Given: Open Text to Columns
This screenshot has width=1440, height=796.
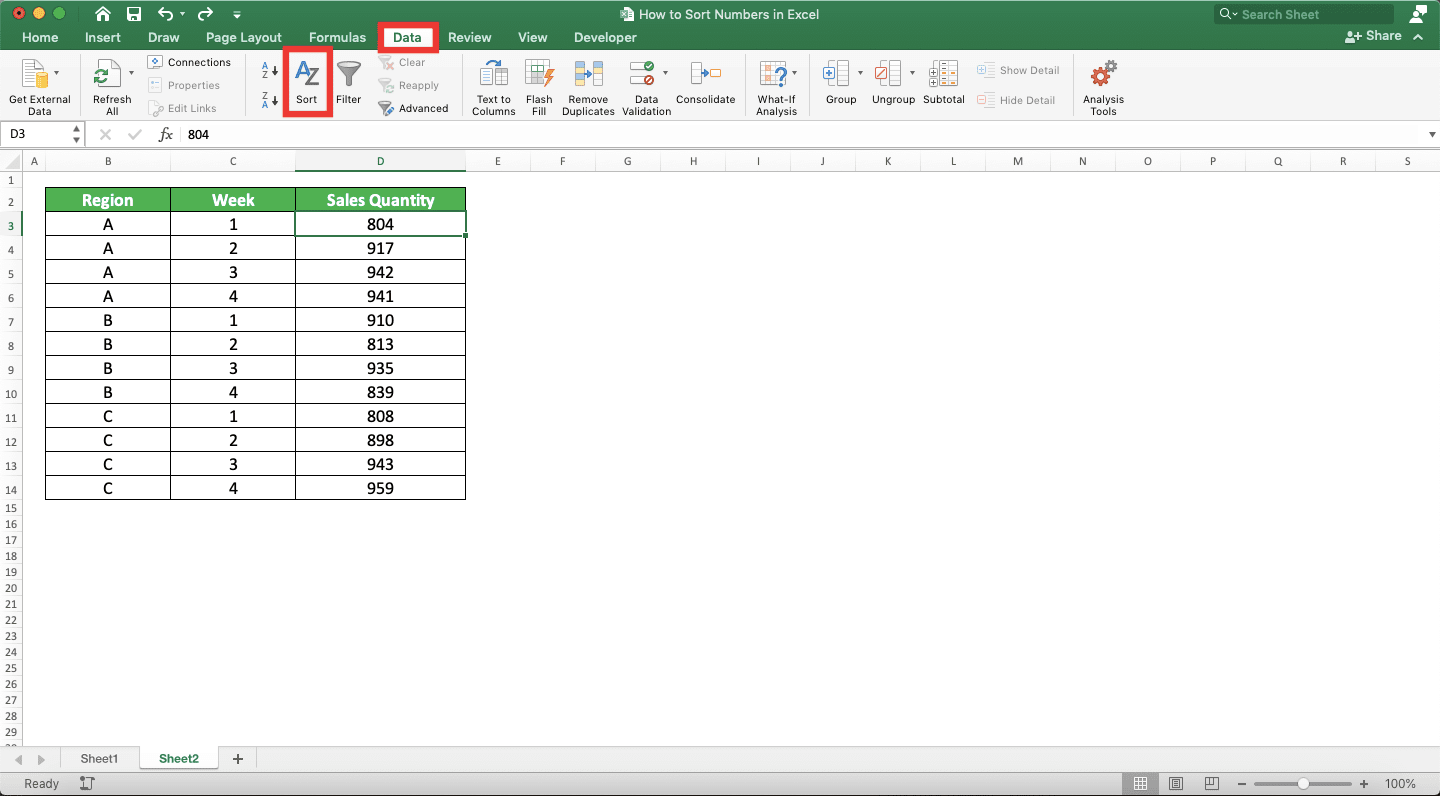Looking at the screenshot, I should [494, 87].
